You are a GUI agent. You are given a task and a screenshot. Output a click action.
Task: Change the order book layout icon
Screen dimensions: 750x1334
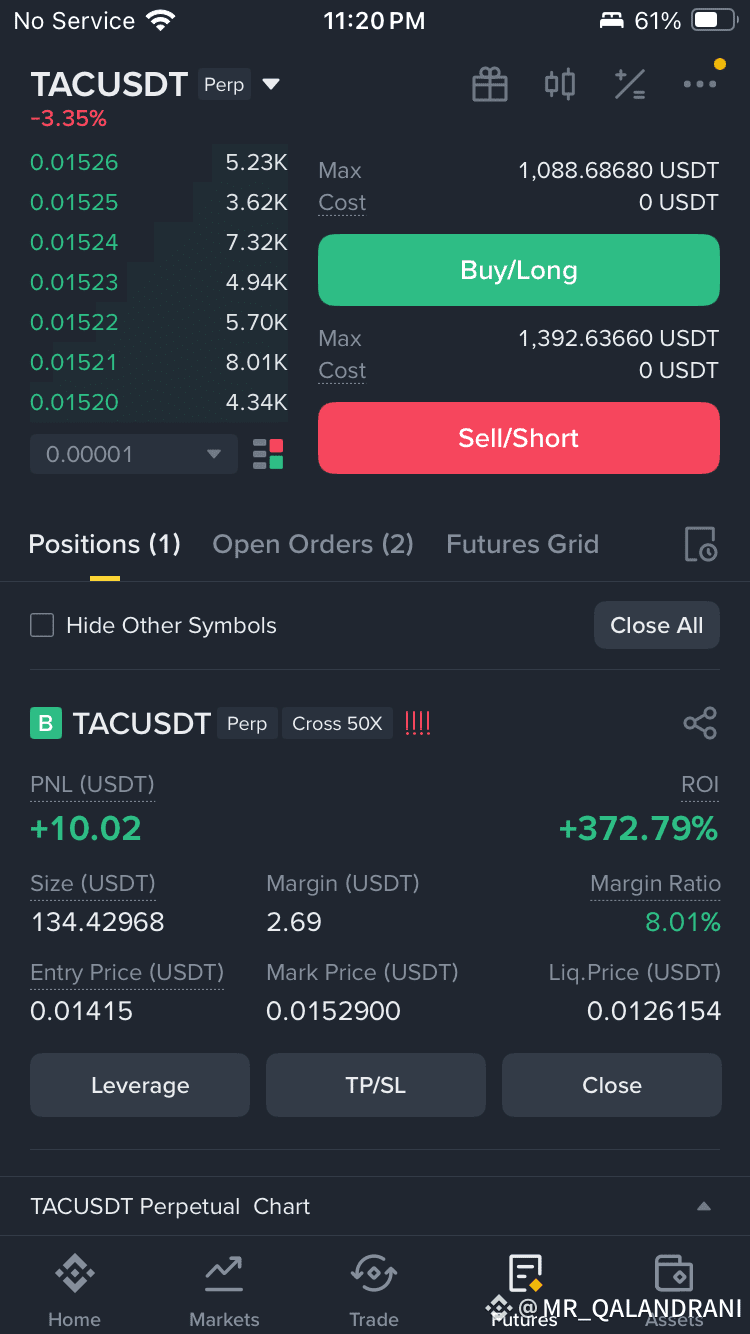[268, 454]
